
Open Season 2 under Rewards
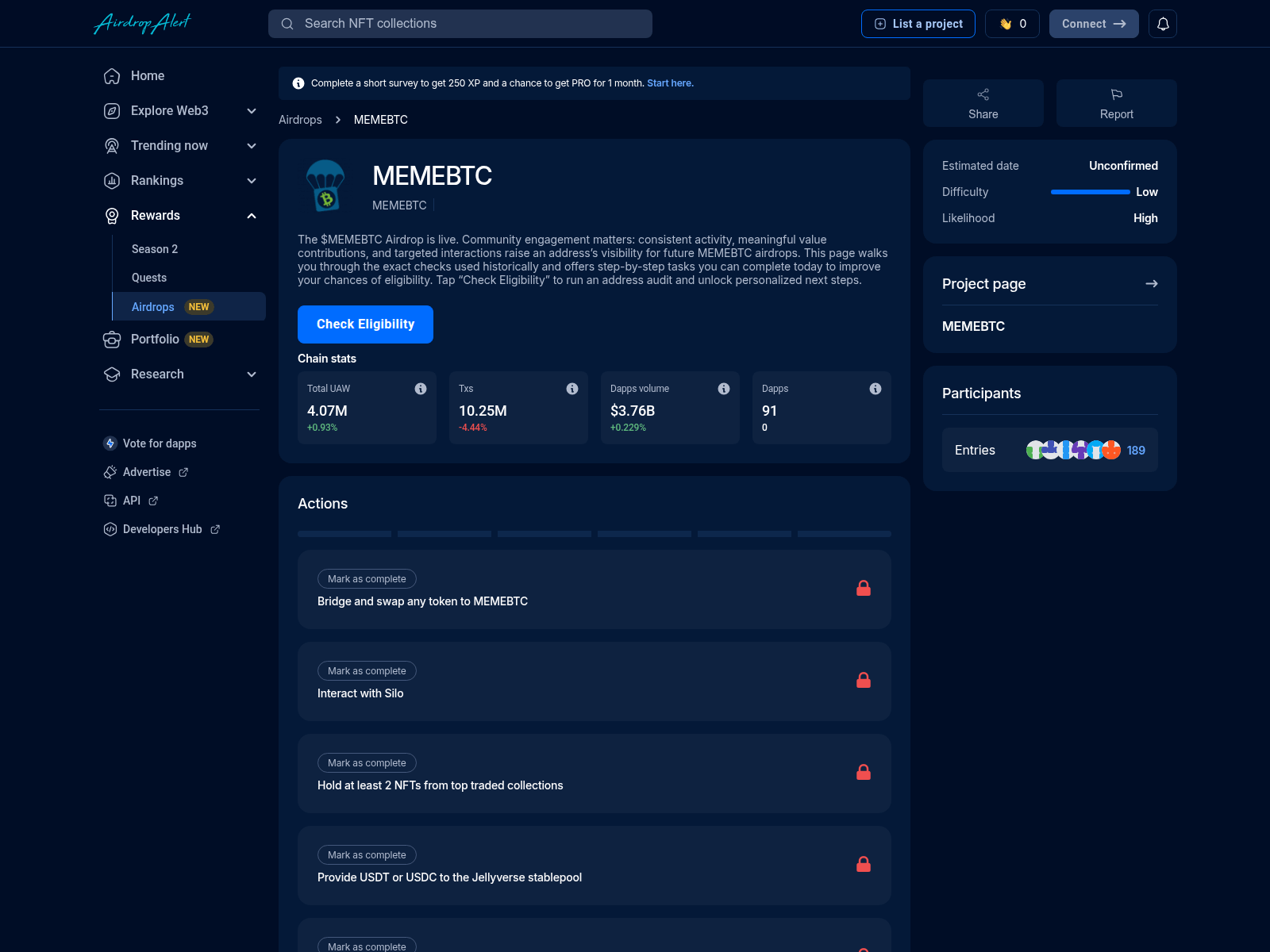pos(155,249)
